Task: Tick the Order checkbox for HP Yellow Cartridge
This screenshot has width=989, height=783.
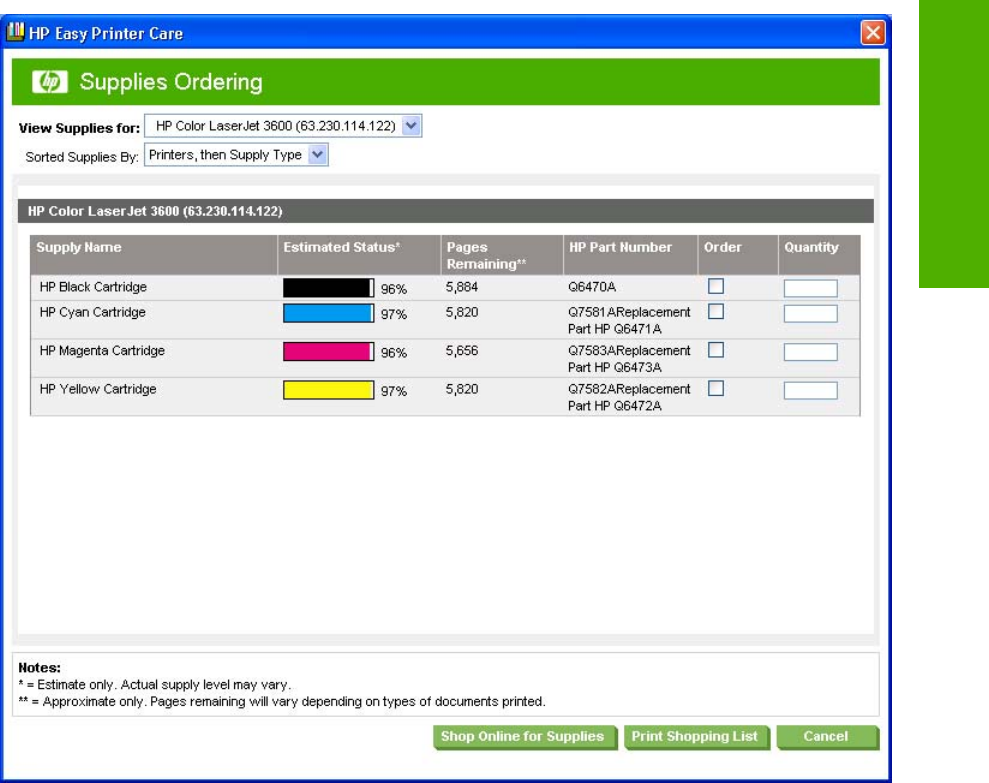Action: tap(716, 389)
